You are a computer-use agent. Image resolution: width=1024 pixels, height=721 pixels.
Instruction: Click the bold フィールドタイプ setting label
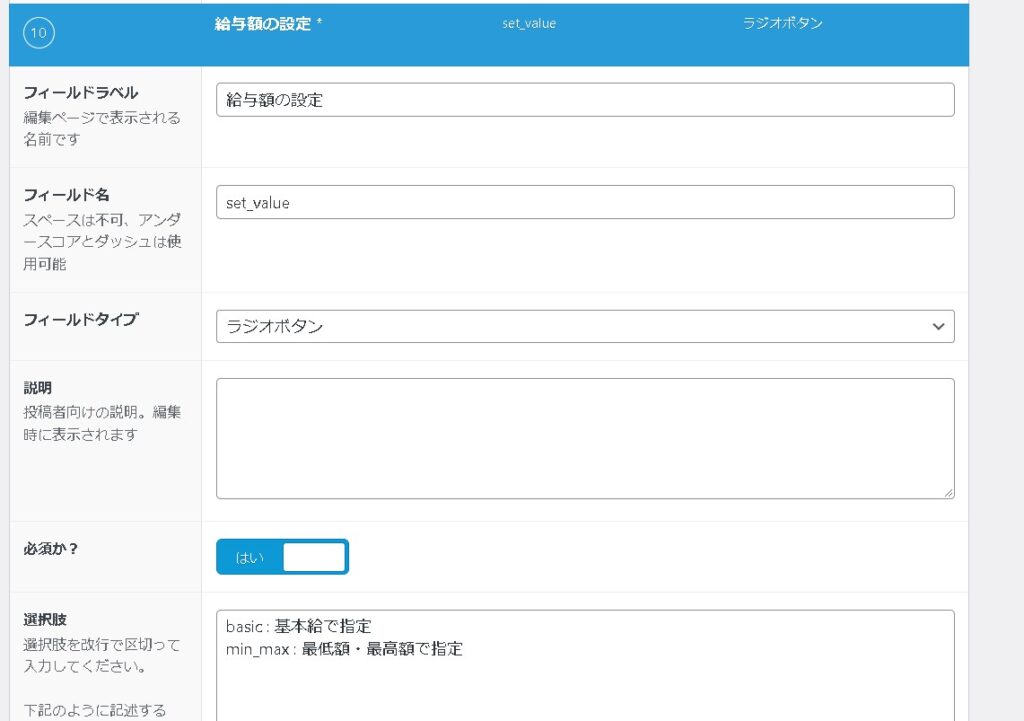click(80, 320)
